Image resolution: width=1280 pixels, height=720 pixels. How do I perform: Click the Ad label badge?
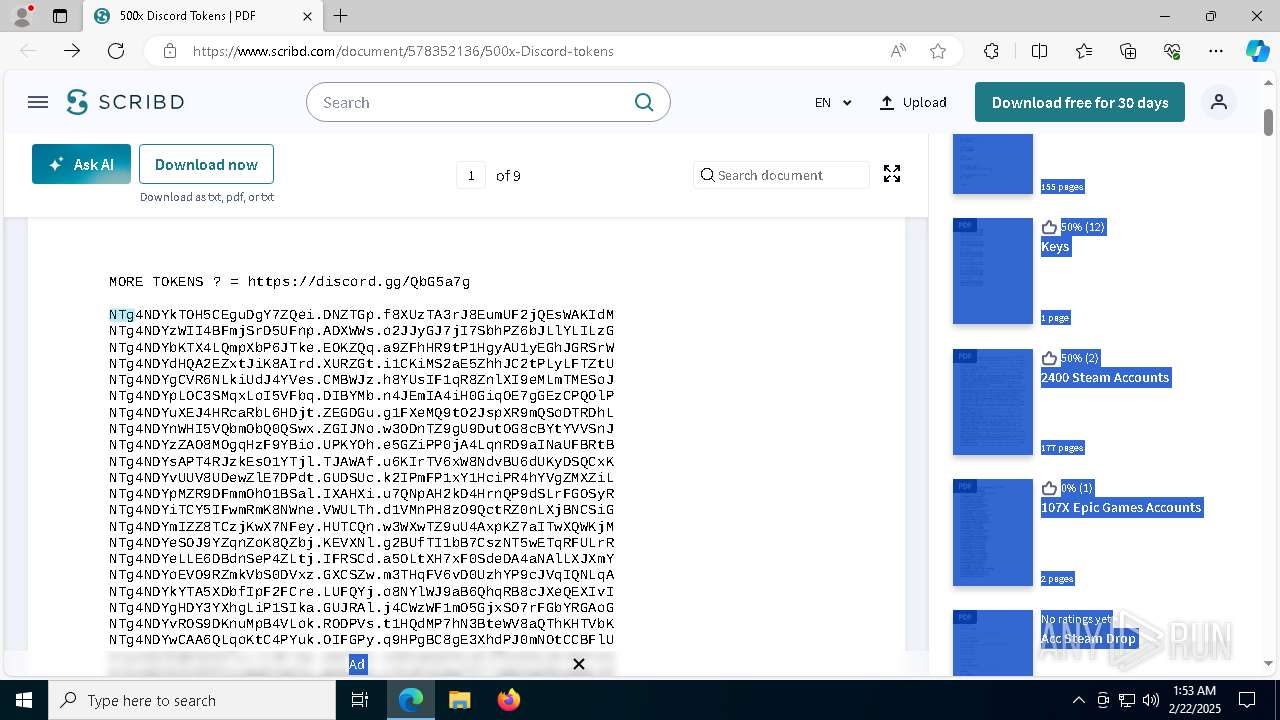357,664
